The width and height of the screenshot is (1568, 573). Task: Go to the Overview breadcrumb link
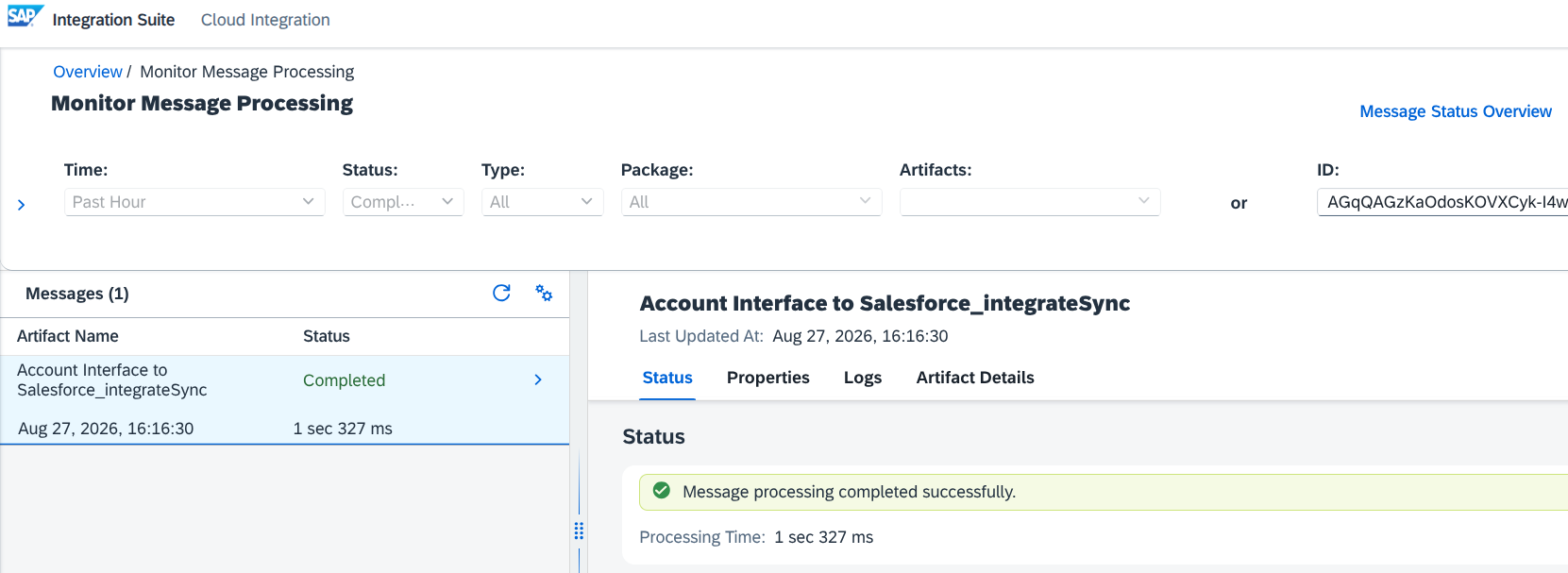[x=88, y=72]
